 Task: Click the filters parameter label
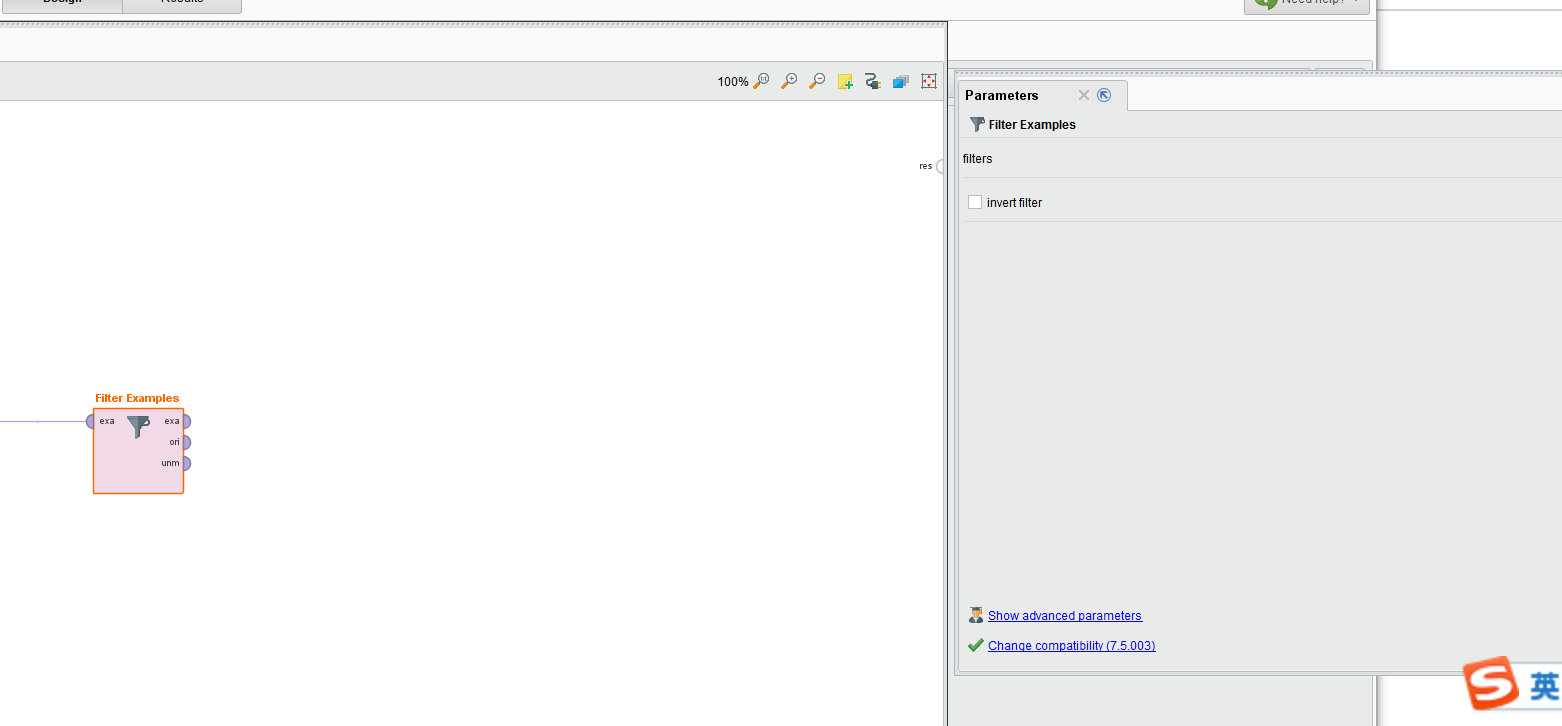[x=977, y=159]
